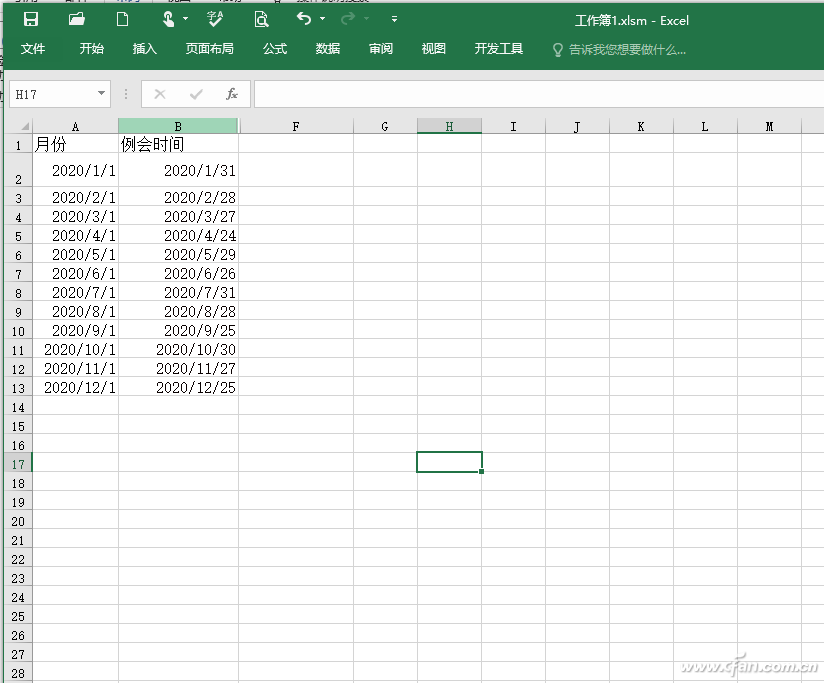Screen dimensions: 824x683
Task: Click the Open folder icon
Action: click(77, 19)
